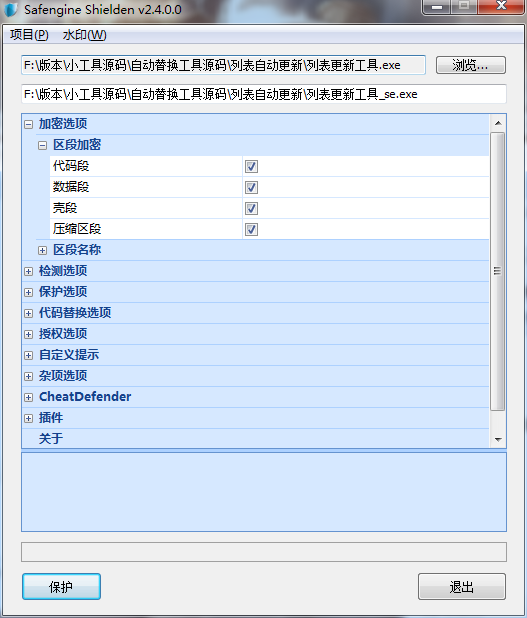Click the output file path field ending _se.exe
This screenshot has width=527, height=618.
tap(264, 94)
